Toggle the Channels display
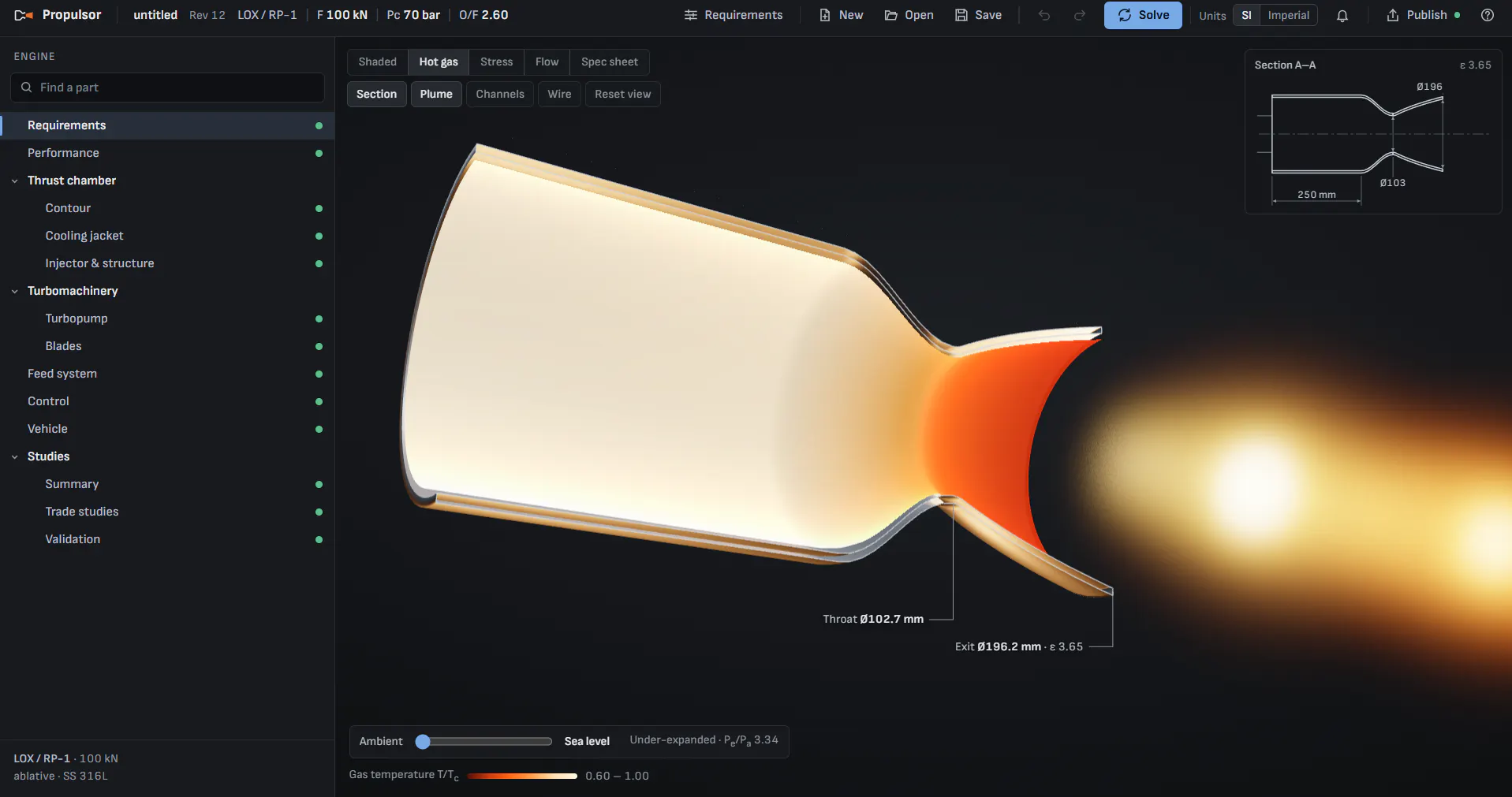1512x797 pixels. click(x=500, y=94)
